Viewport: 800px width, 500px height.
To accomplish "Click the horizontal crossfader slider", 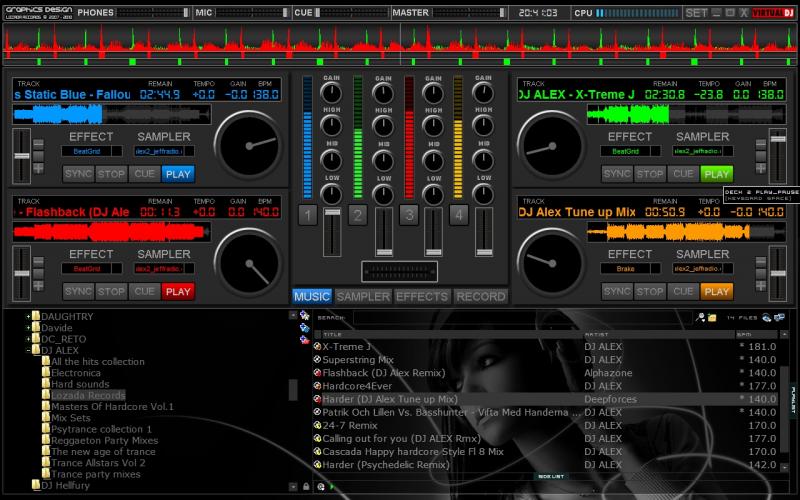I will (x=399, y=271).
